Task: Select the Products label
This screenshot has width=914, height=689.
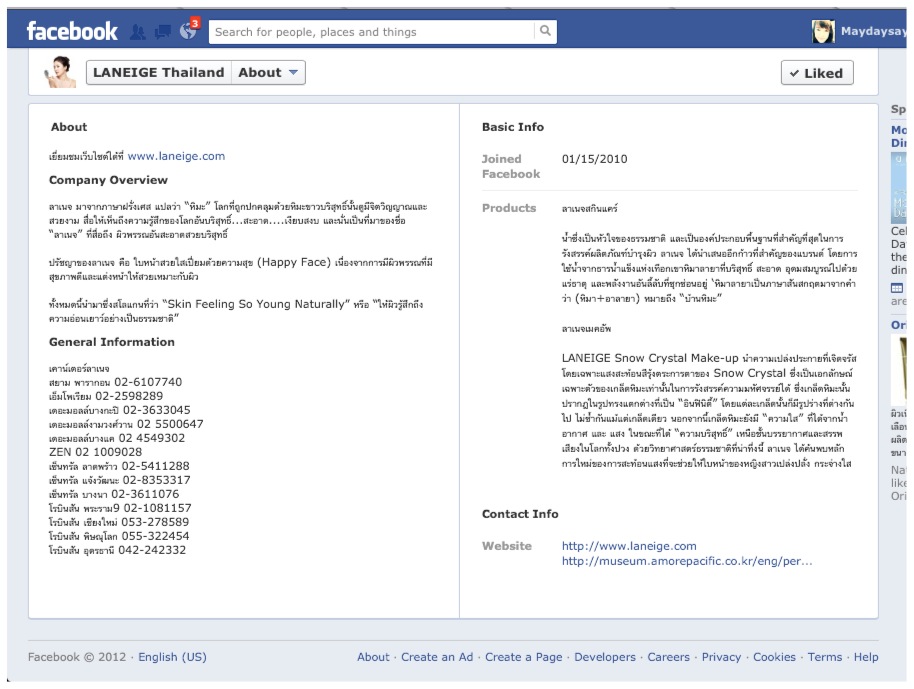Action: [509, 208]
